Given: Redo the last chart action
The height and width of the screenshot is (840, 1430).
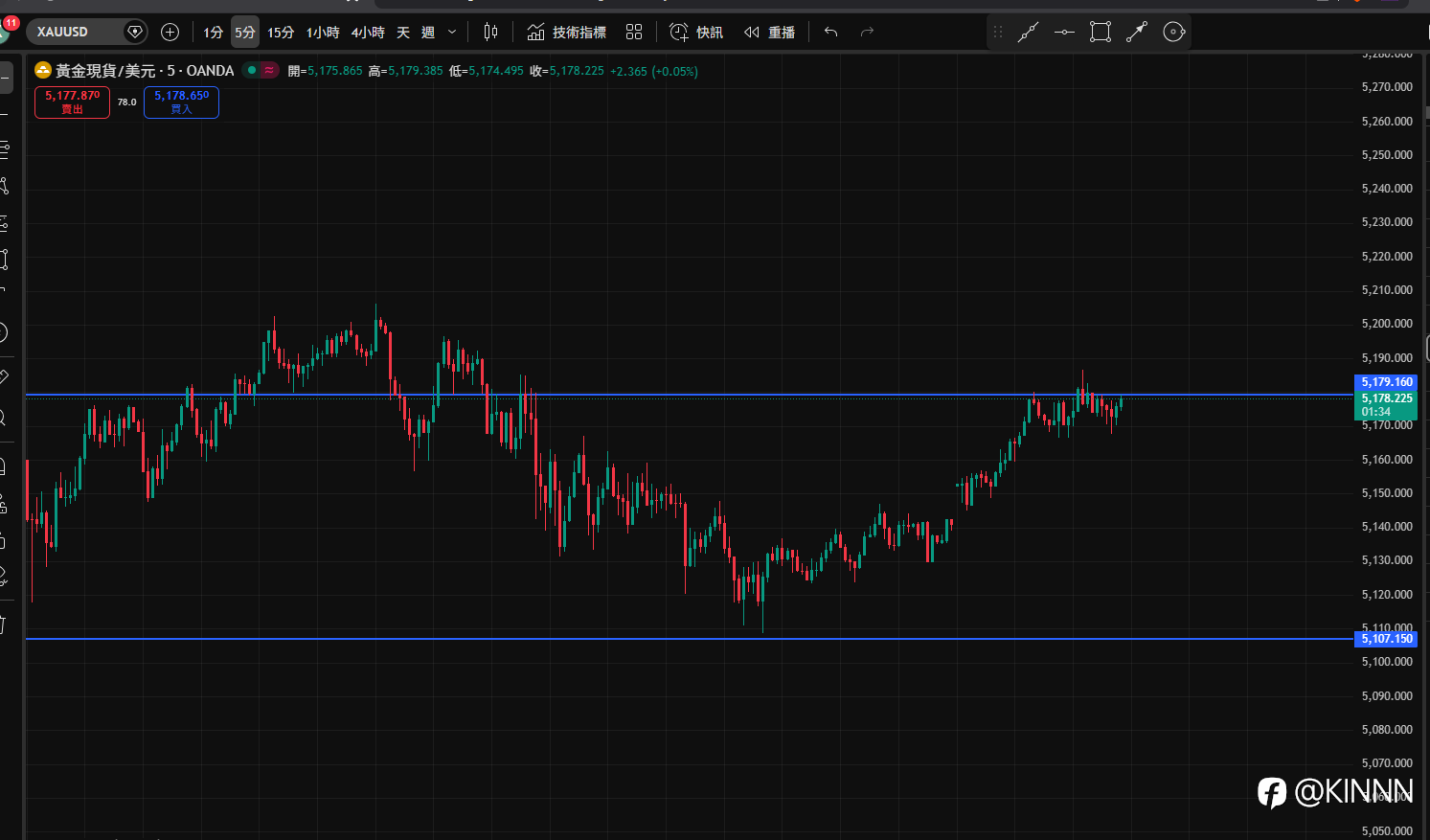Looking at the screenshot, I should point(867,33).
